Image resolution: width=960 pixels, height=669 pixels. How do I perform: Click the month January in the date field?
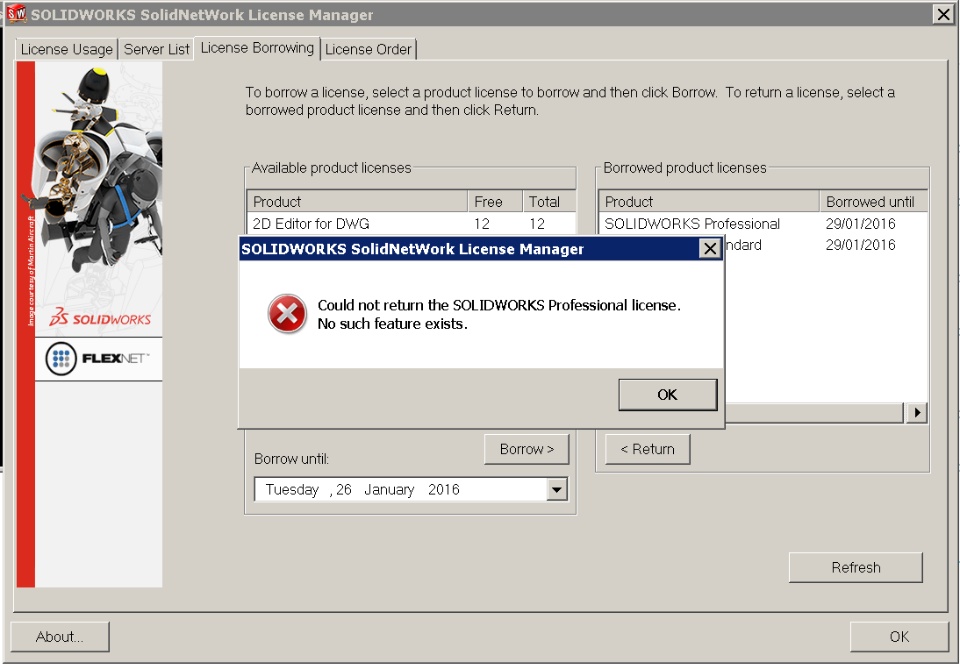(389, 490)
